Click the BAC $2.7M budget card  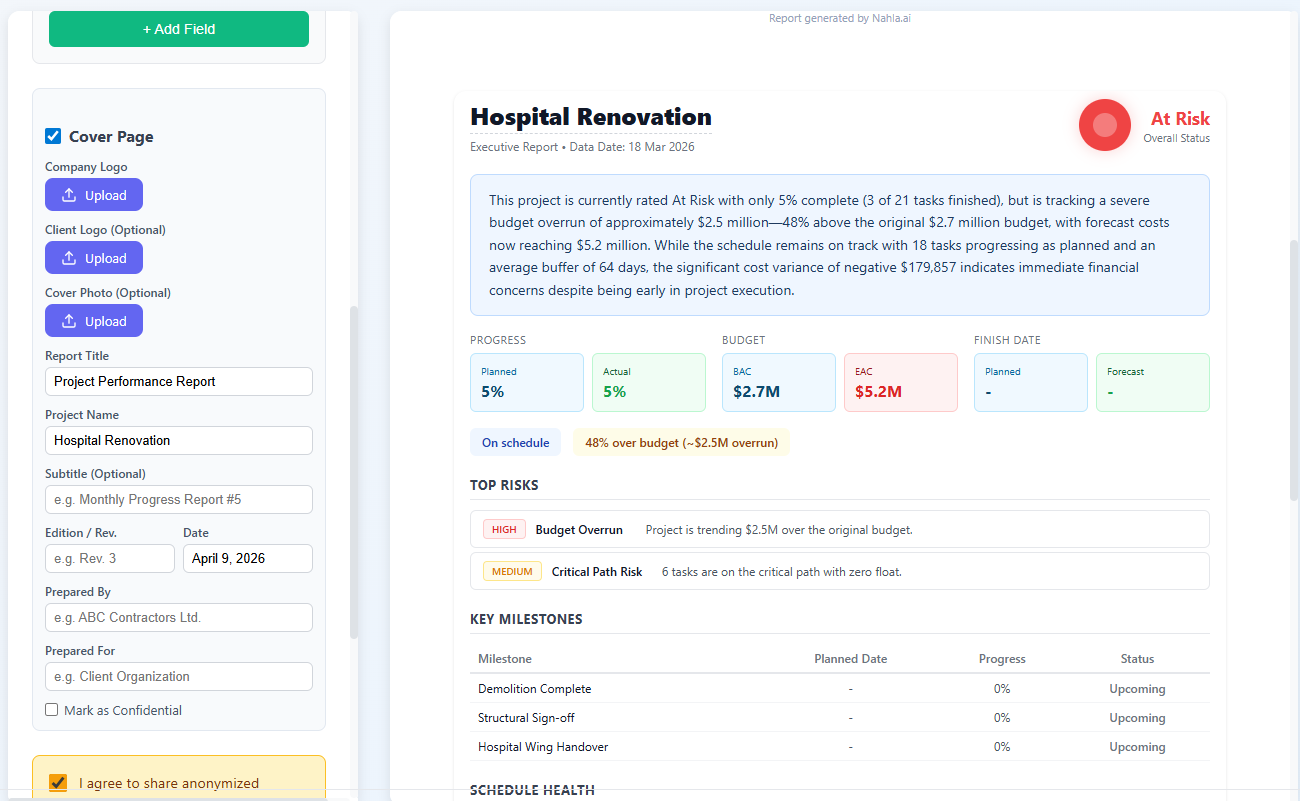point(779,382)
